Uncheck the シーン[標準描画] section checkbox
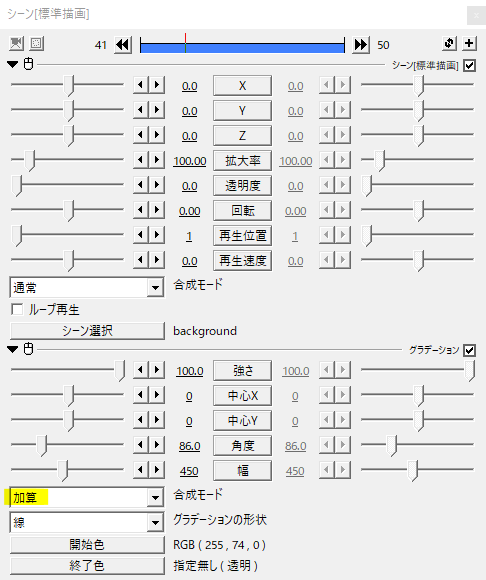This screenshot has width=486, height=580. (x=469, y=65)
